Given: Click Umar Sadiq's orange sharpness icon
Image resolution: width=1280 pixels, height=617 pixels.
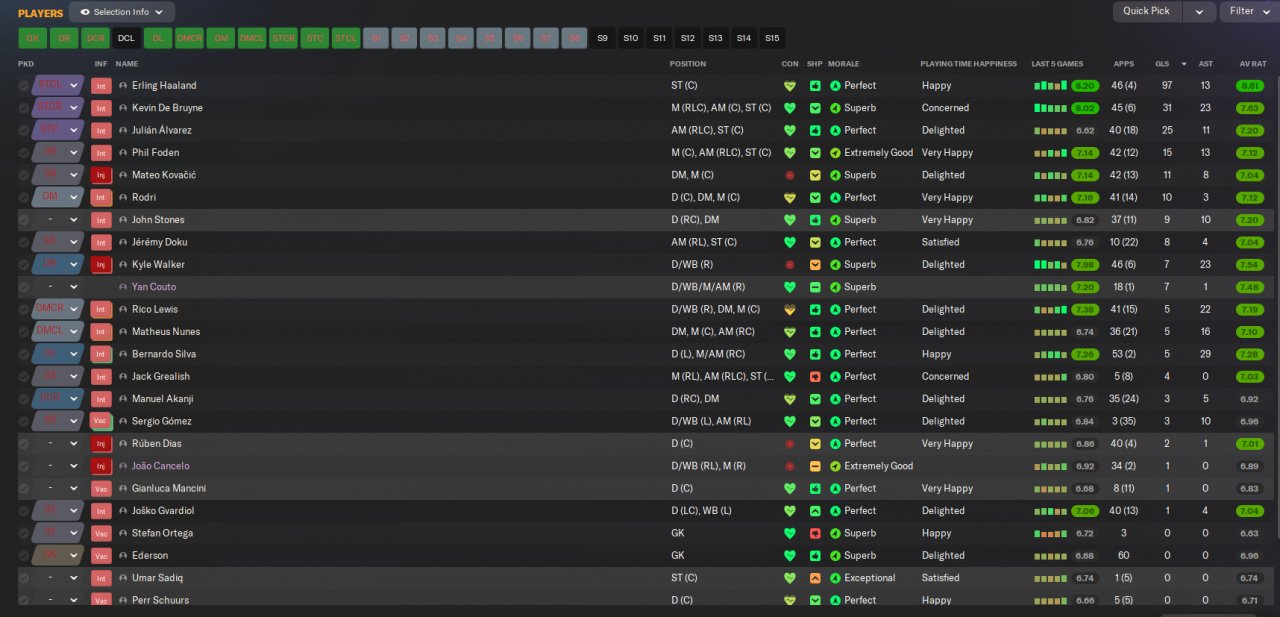Looking at the screenshot, I should coord(815,578).
